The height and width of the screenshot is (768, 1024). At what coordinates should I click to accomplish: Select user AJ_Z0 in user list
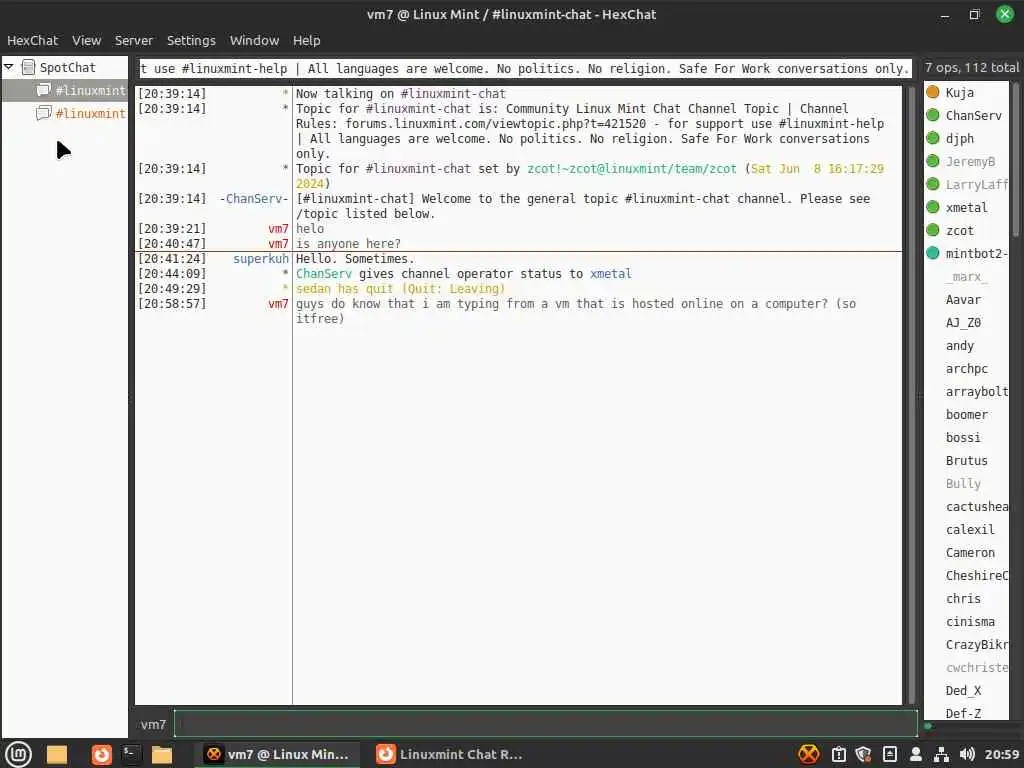click(x=963, y=323)
